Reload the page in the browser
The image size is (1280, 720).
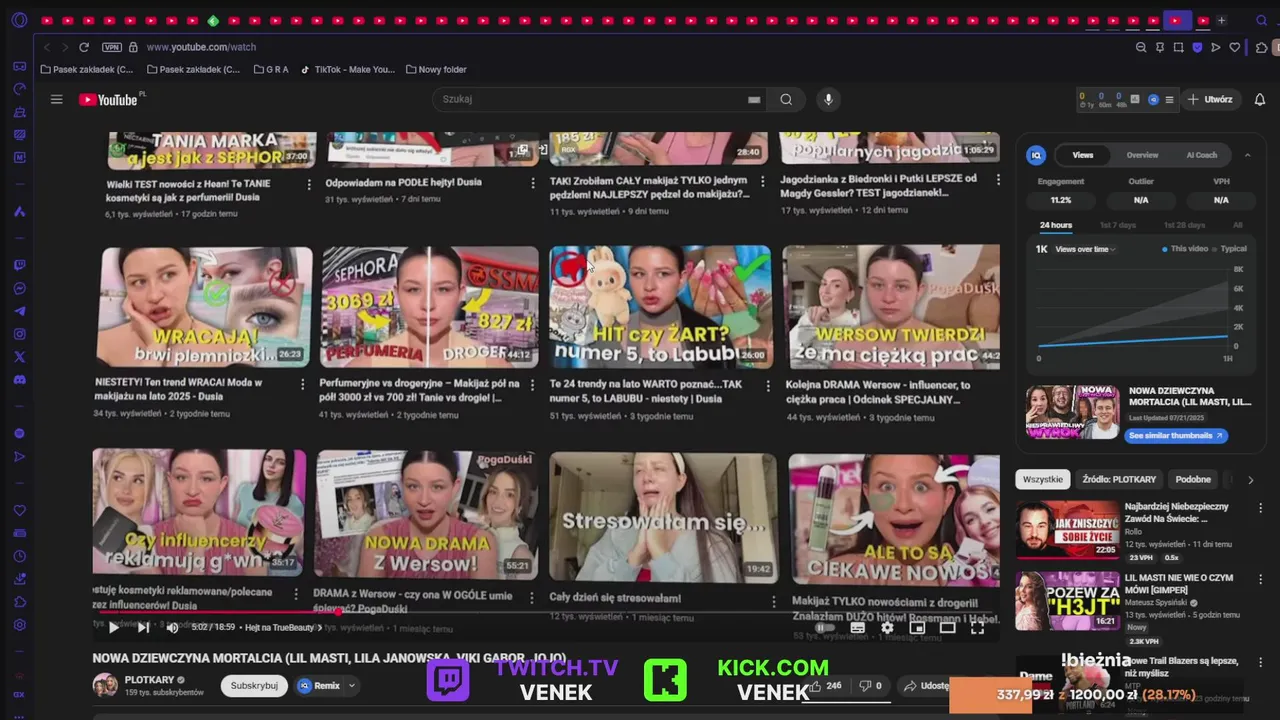click(84, 47)
